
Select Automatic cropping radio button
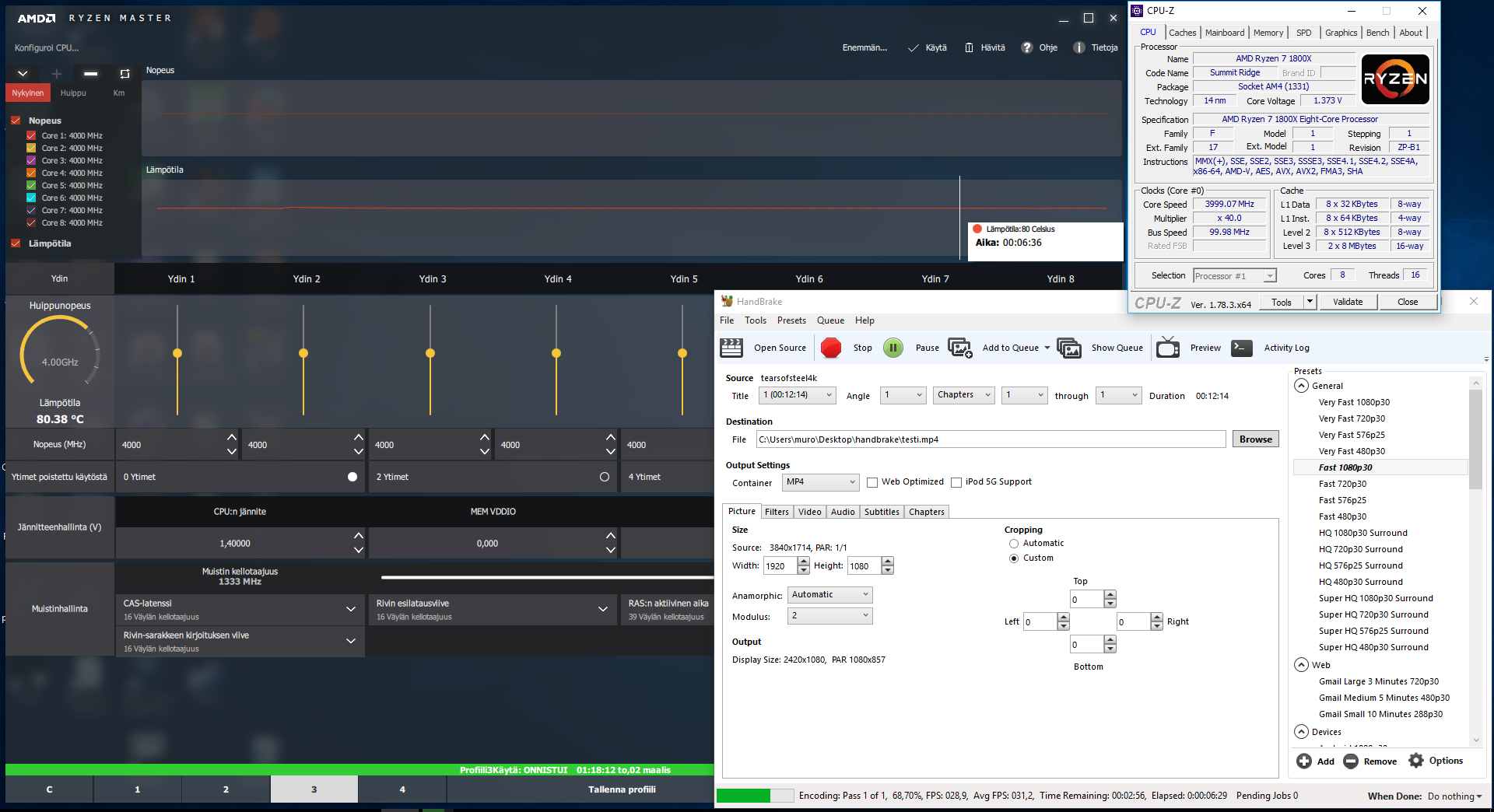pyautogui.click(x=1014, y=544)
